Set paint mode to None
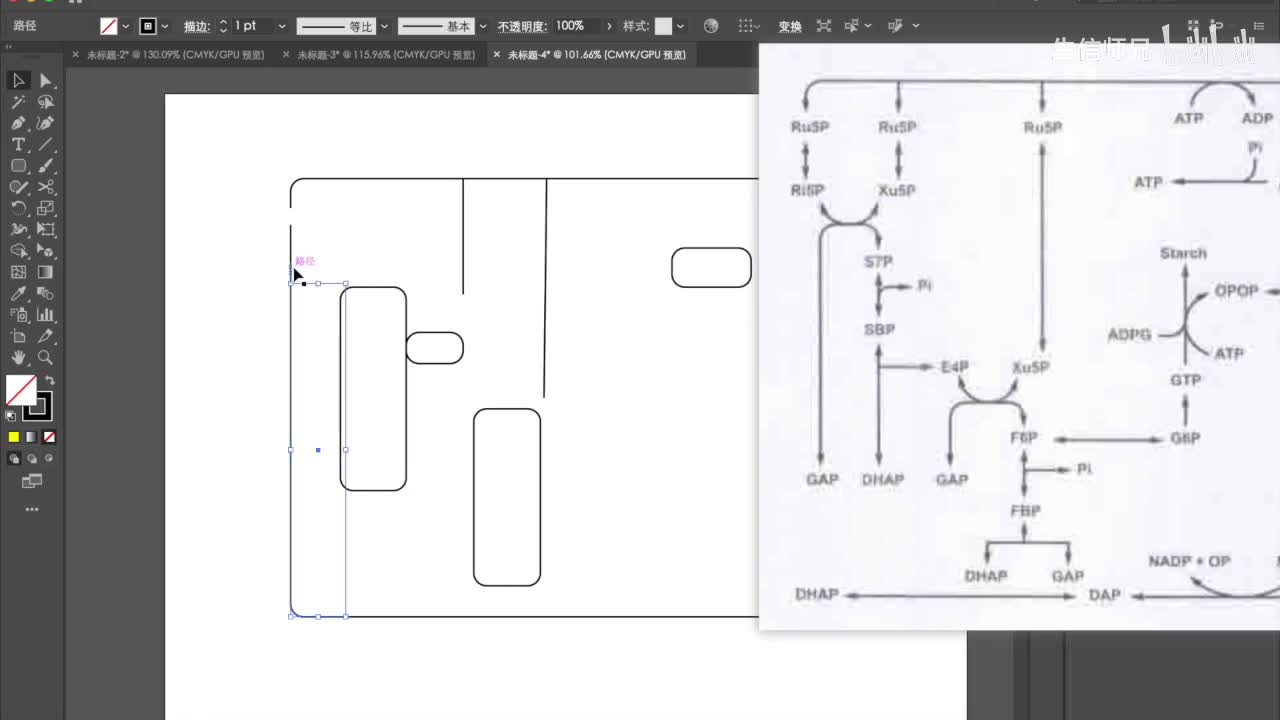 click(x=49, y=437)
